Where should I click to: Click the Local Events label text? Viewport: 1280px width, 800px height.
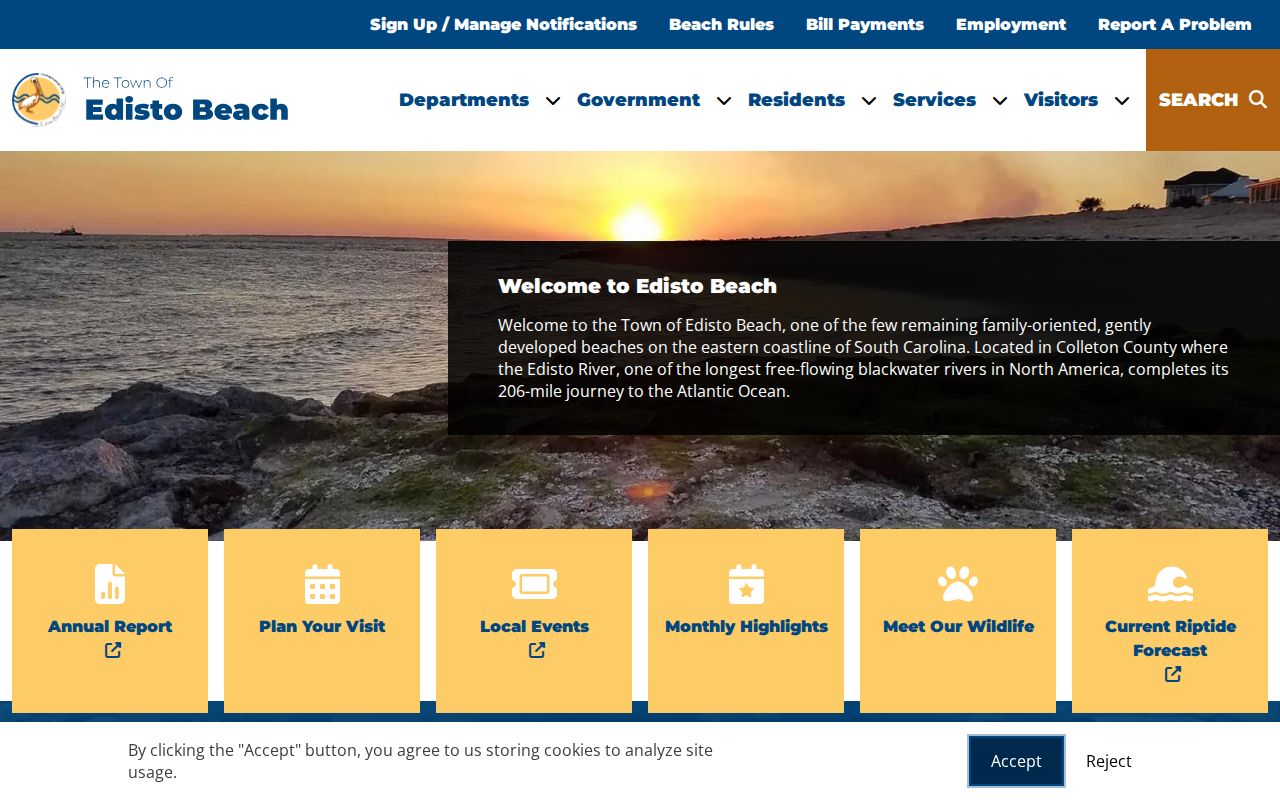click(x=534, y=626)
